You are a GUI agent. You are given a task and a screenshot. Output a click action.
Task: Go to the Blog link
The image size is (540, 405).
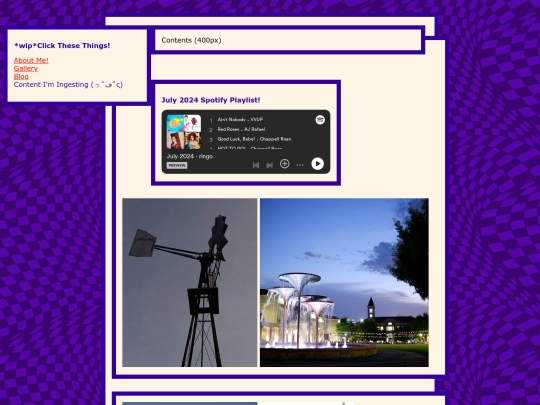click(21, 76)
